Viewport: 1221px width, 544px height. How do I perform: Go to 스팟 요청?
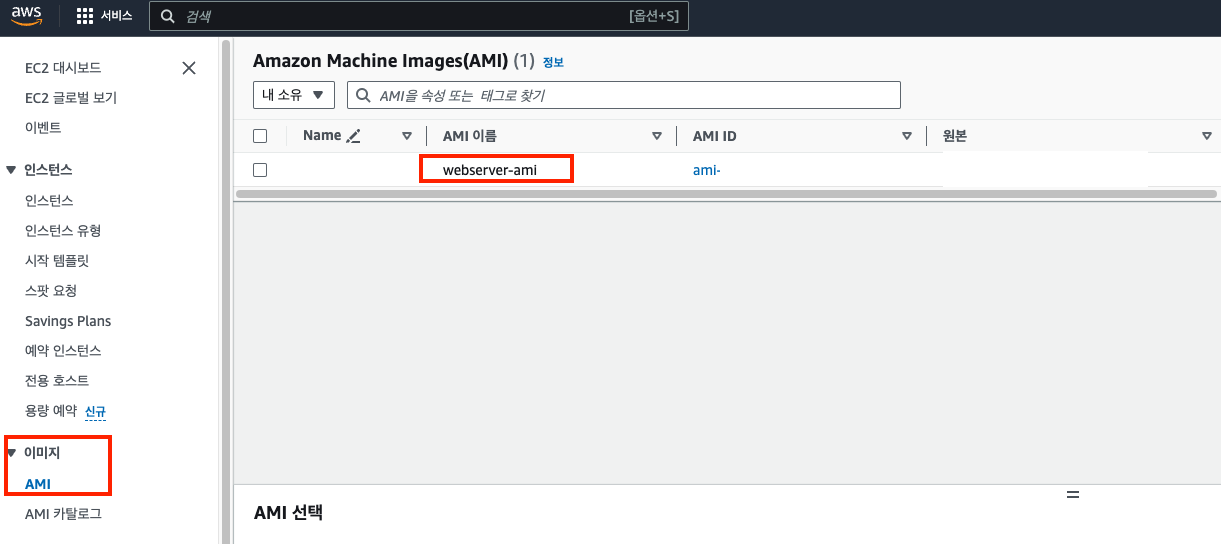[51, 291]
